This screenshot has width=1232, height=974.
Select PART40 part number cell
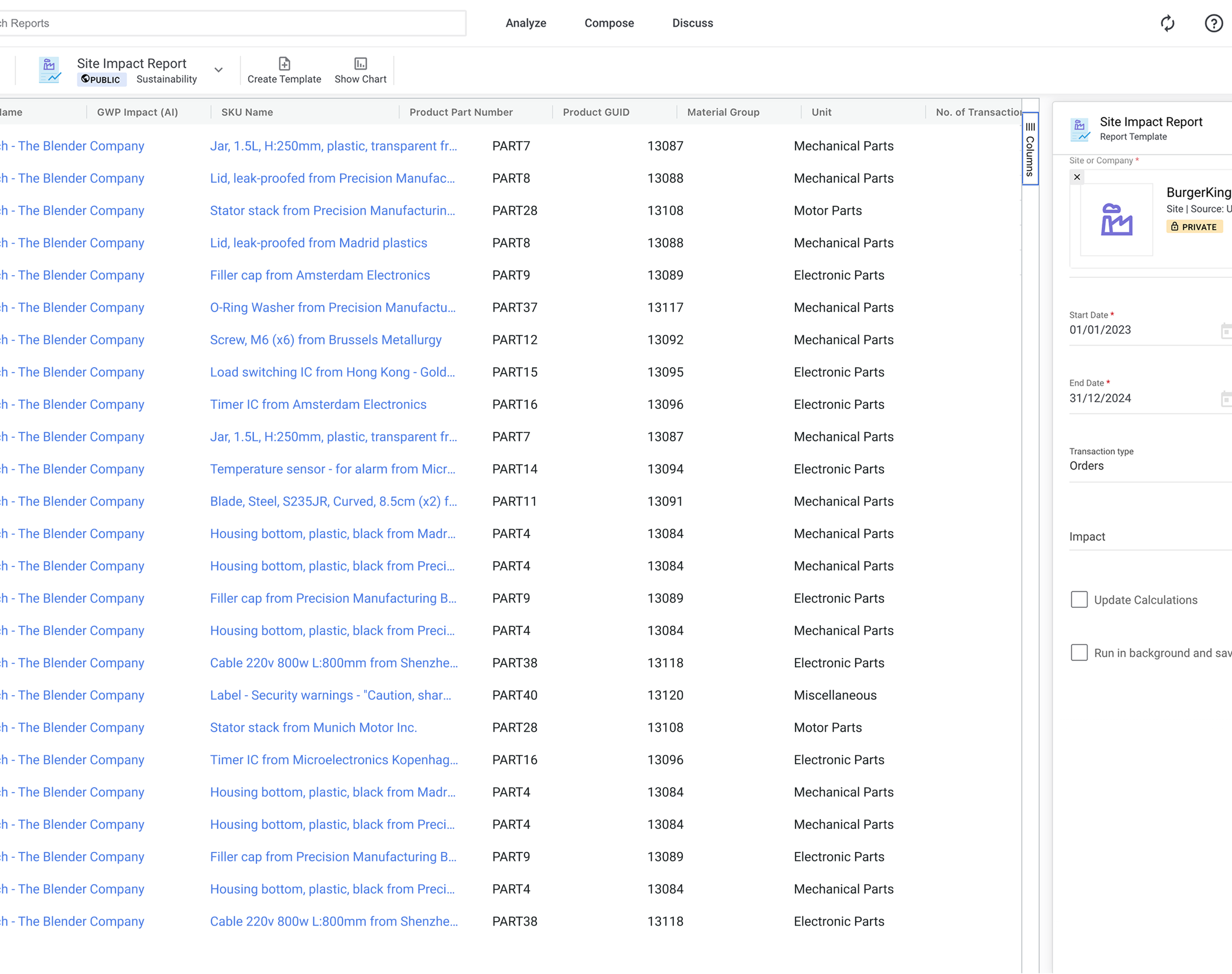[x=514, y=696]
